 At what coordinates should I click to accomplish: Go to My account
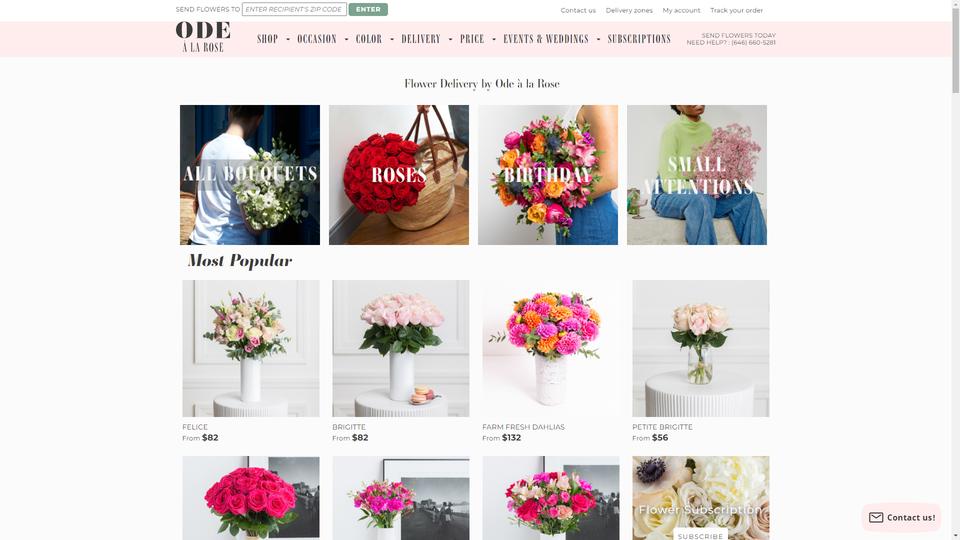[x=681, y=10]
